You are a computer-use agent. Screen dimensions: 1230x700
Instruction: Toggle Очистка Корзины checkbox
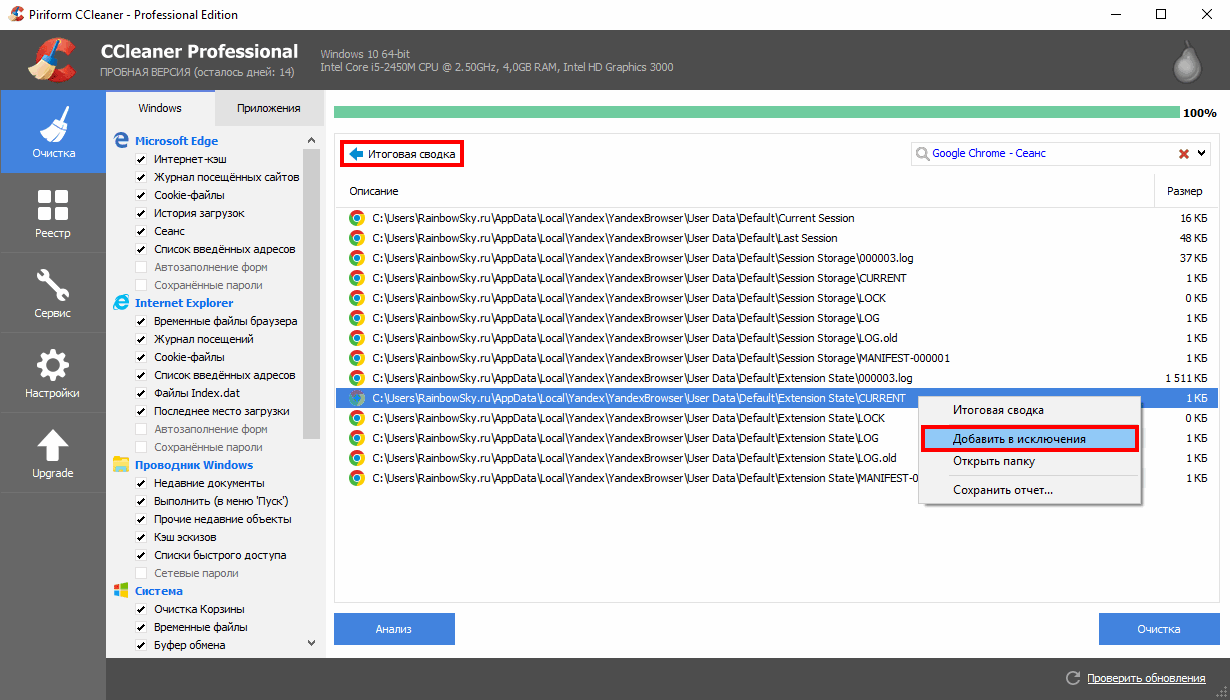click(141, 609)
